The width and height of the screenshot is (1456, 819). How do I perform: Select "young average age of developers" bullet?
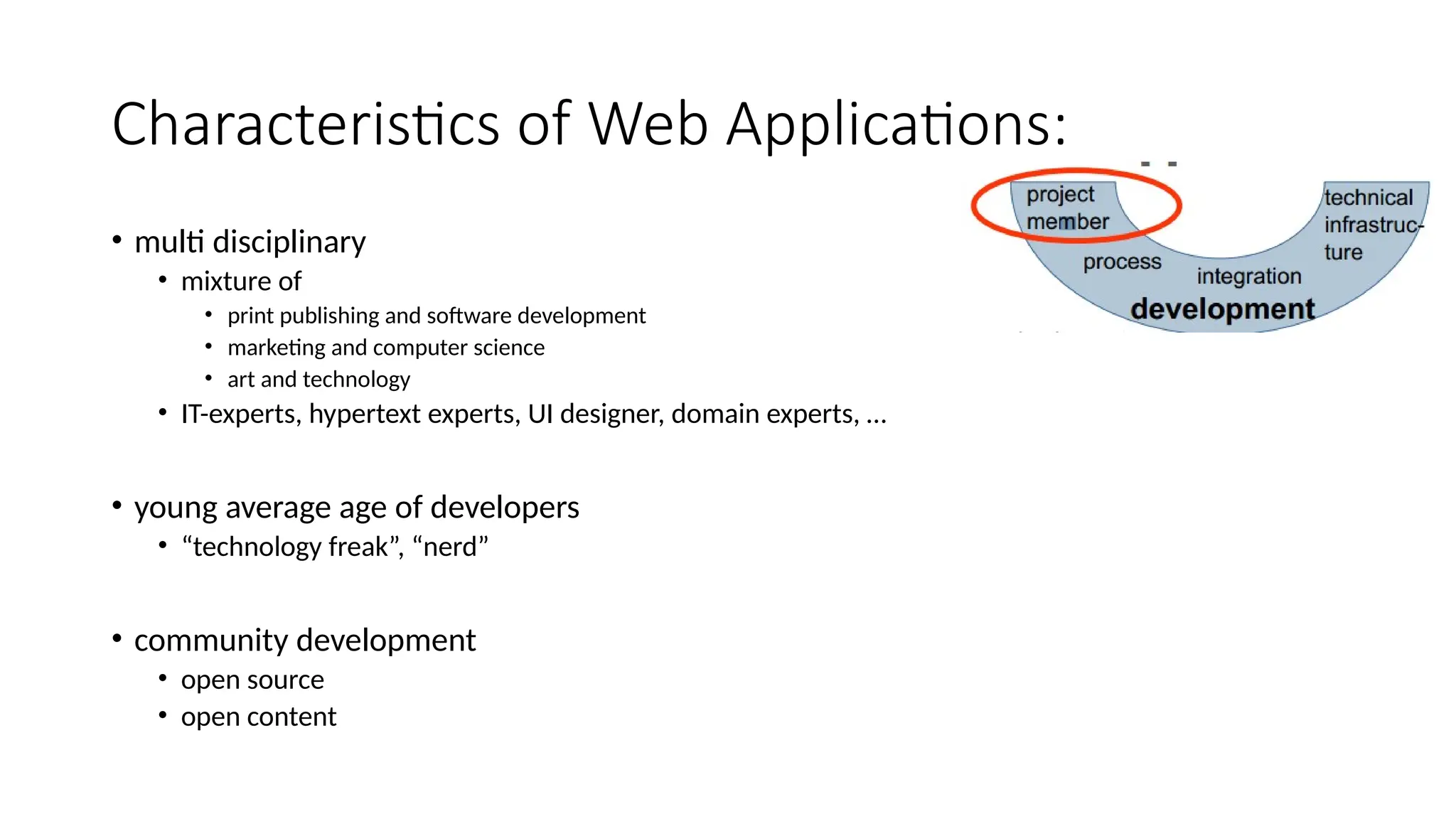pyautogui.click(x=356, y=508)
